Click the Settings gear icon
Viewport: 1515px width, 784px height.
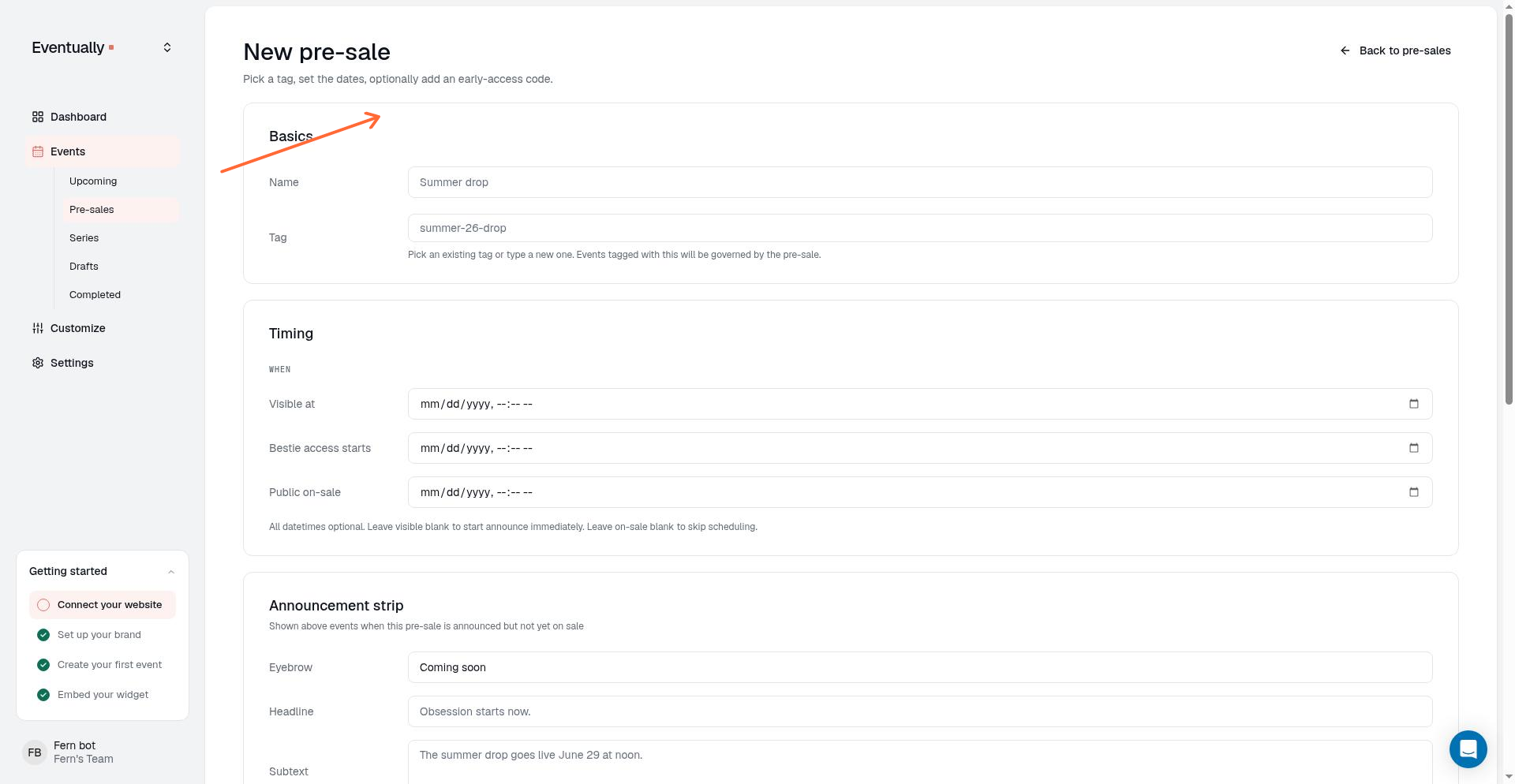click(x=38, y=363)
